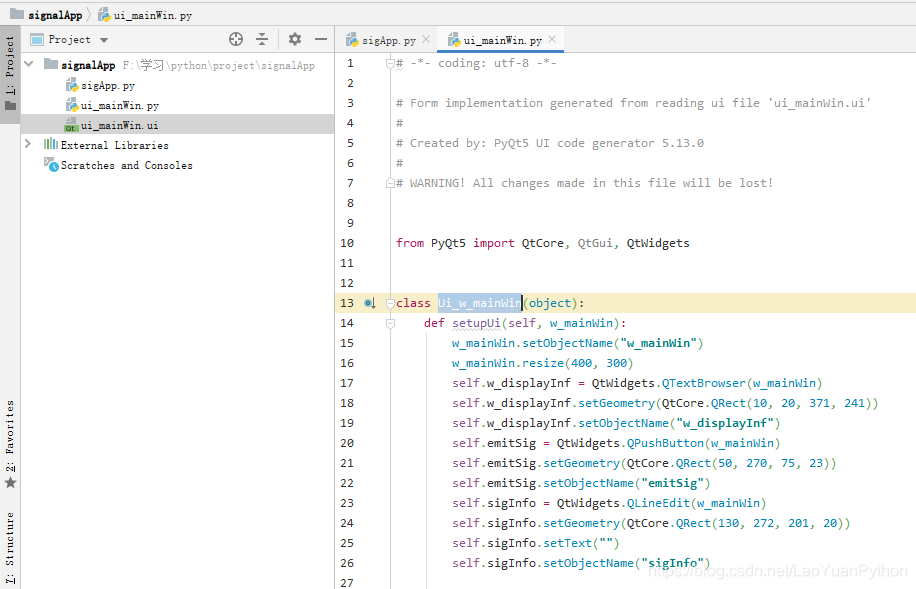
Task: Click the Scratches and Consoles icon
Action: (x=51, y=165)
